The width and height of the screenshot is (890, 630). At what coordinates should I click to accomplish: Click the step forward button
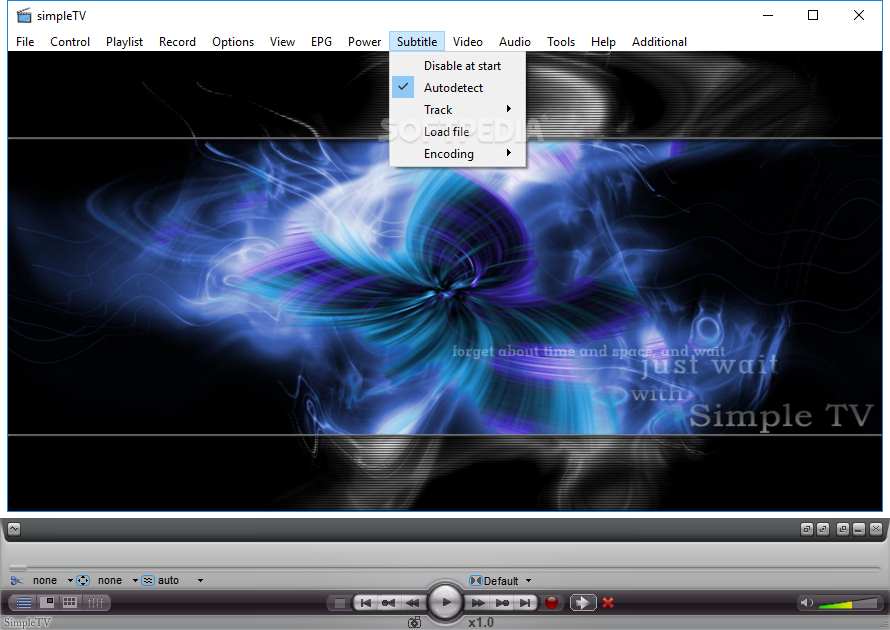coord(502,603)
